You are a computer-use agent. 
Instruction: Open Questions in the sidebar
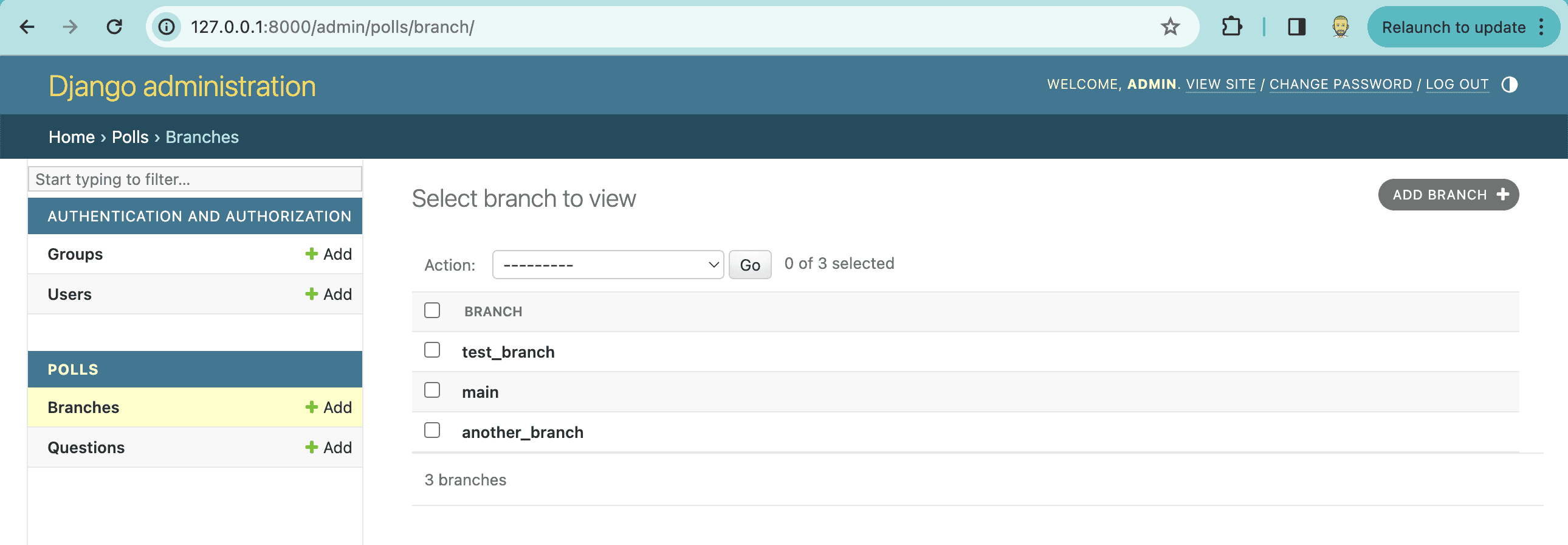(x=86, y=448)
